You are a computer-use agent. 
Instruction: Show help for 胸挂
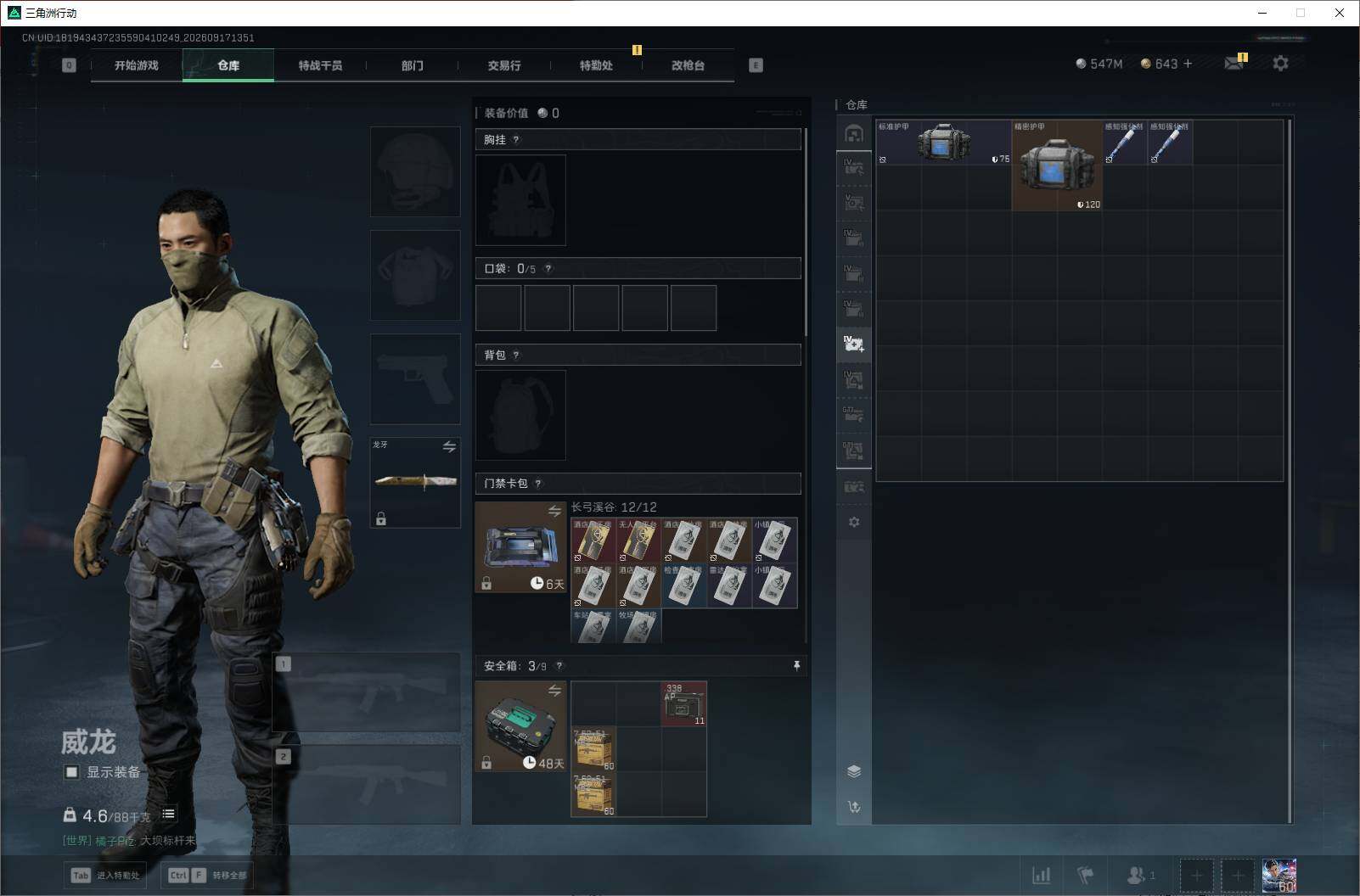(516, 139)
